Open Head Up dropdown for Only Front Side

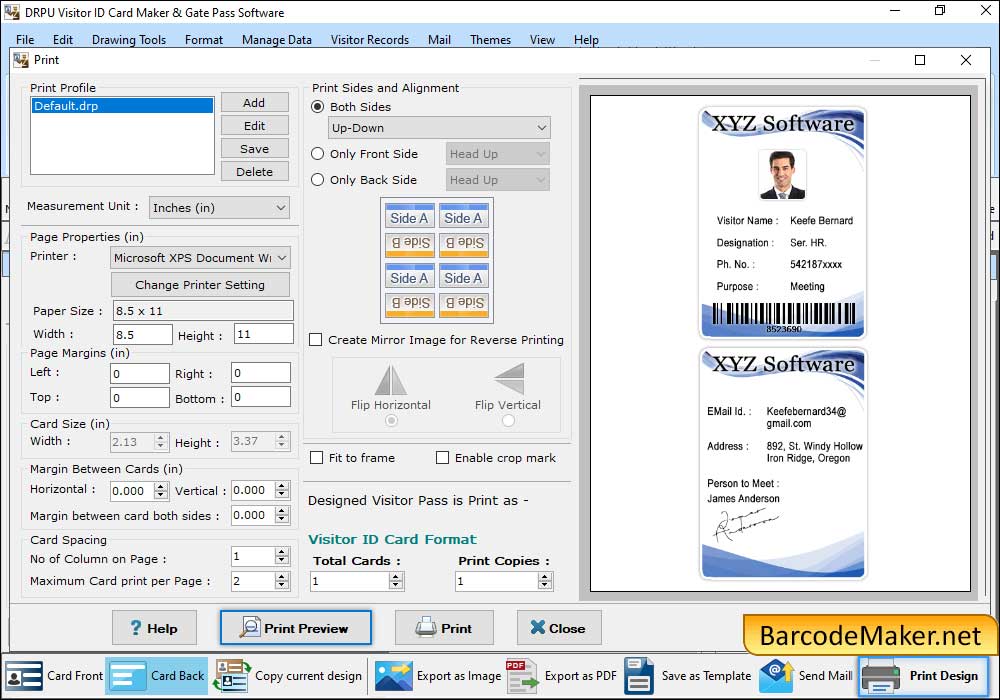pos(497,154)
